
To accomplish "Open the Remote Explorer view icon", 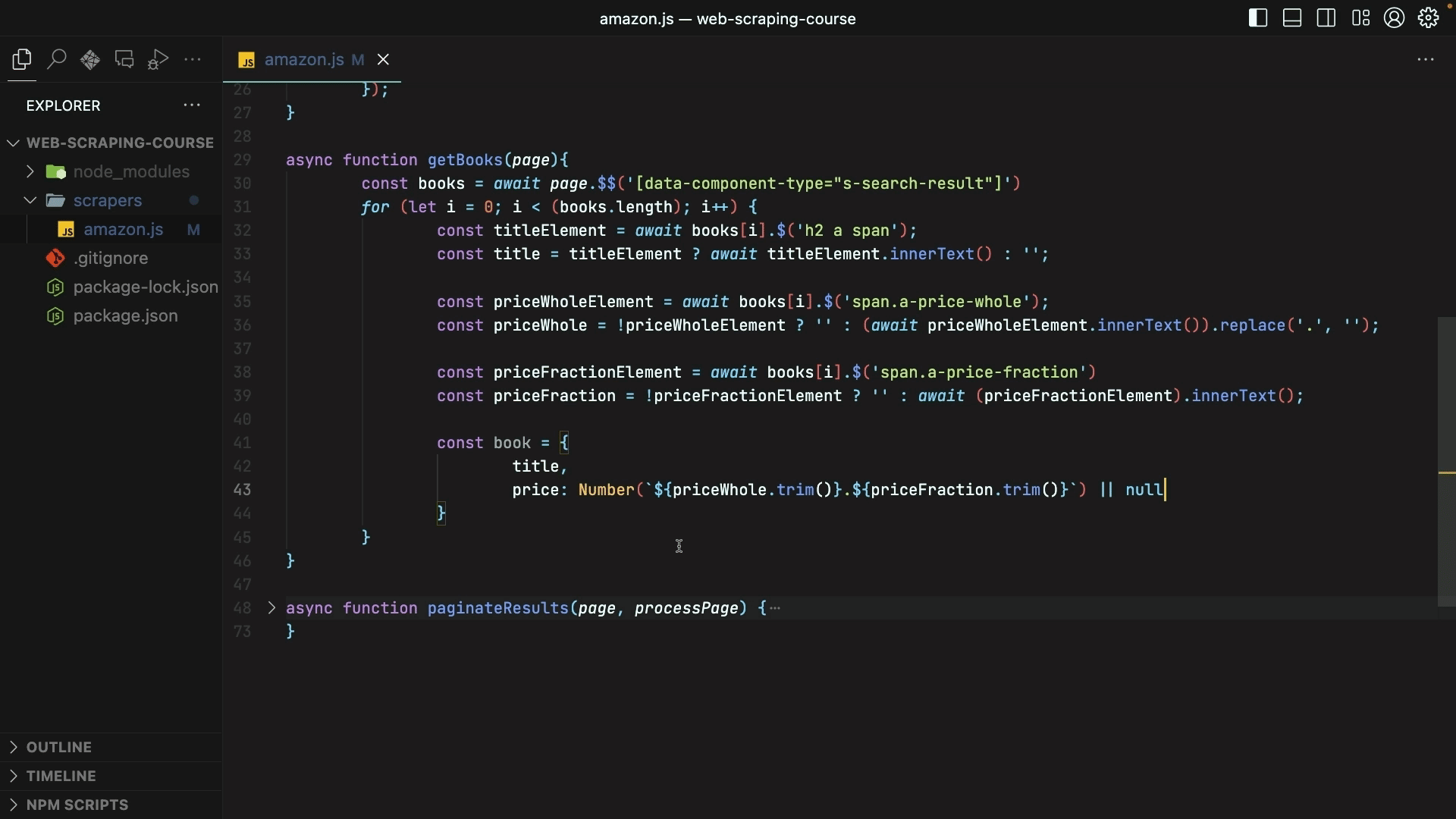I will [x=124, y=59].
